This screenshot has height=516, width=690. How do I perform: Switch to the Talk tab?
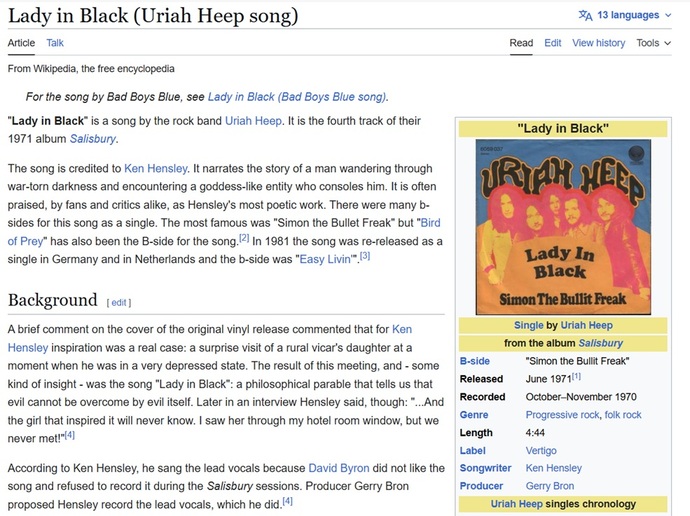pyautogui.click(x=55, y=43)
